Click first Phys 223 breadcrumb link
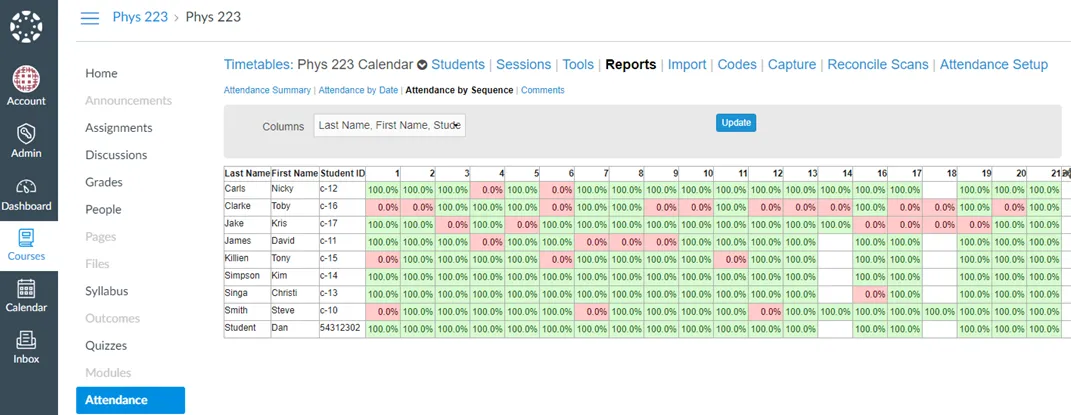1071x415 pixels. click(140, 17)
